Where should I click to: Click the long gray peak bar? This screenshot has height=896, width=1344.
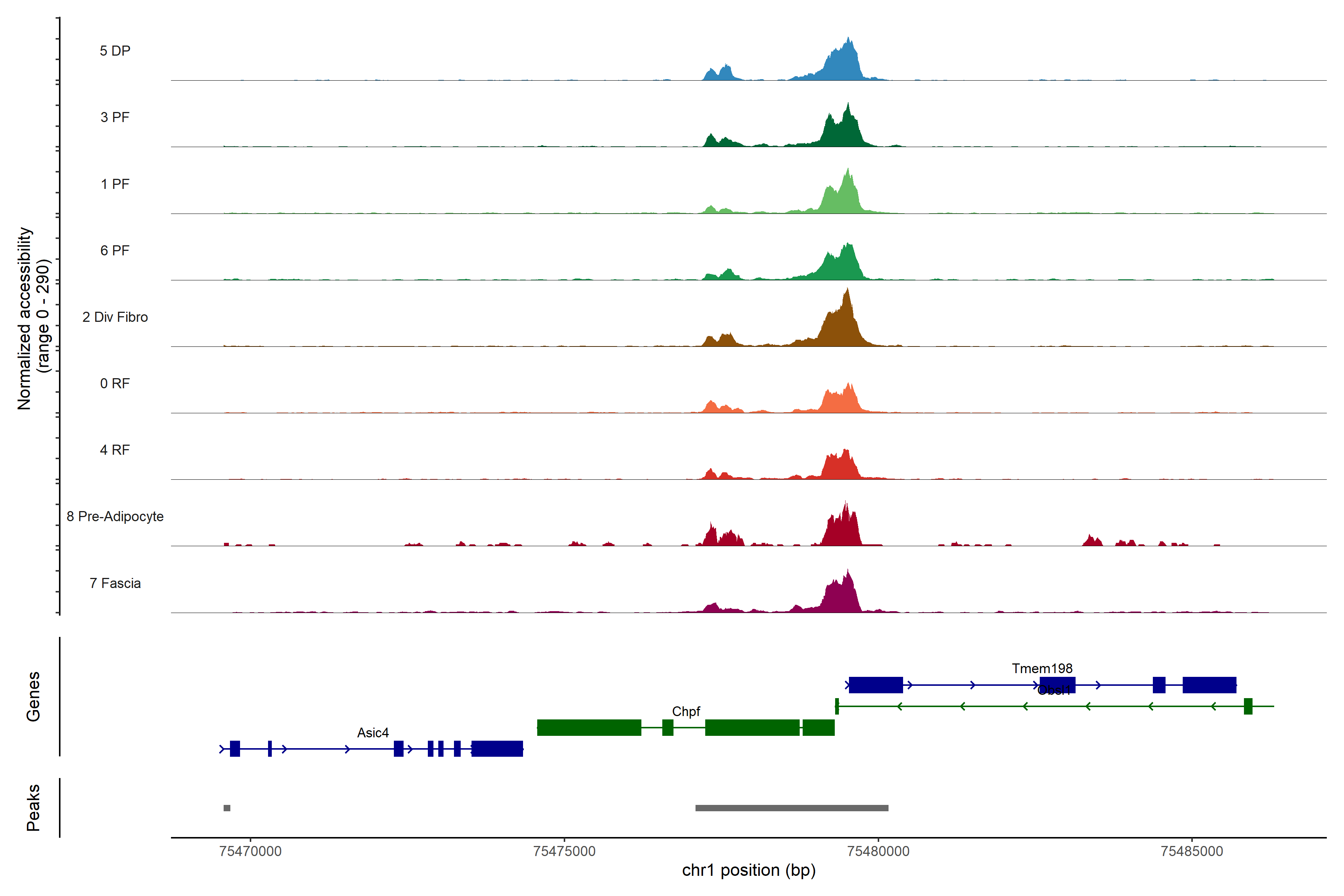coord(791,808)
